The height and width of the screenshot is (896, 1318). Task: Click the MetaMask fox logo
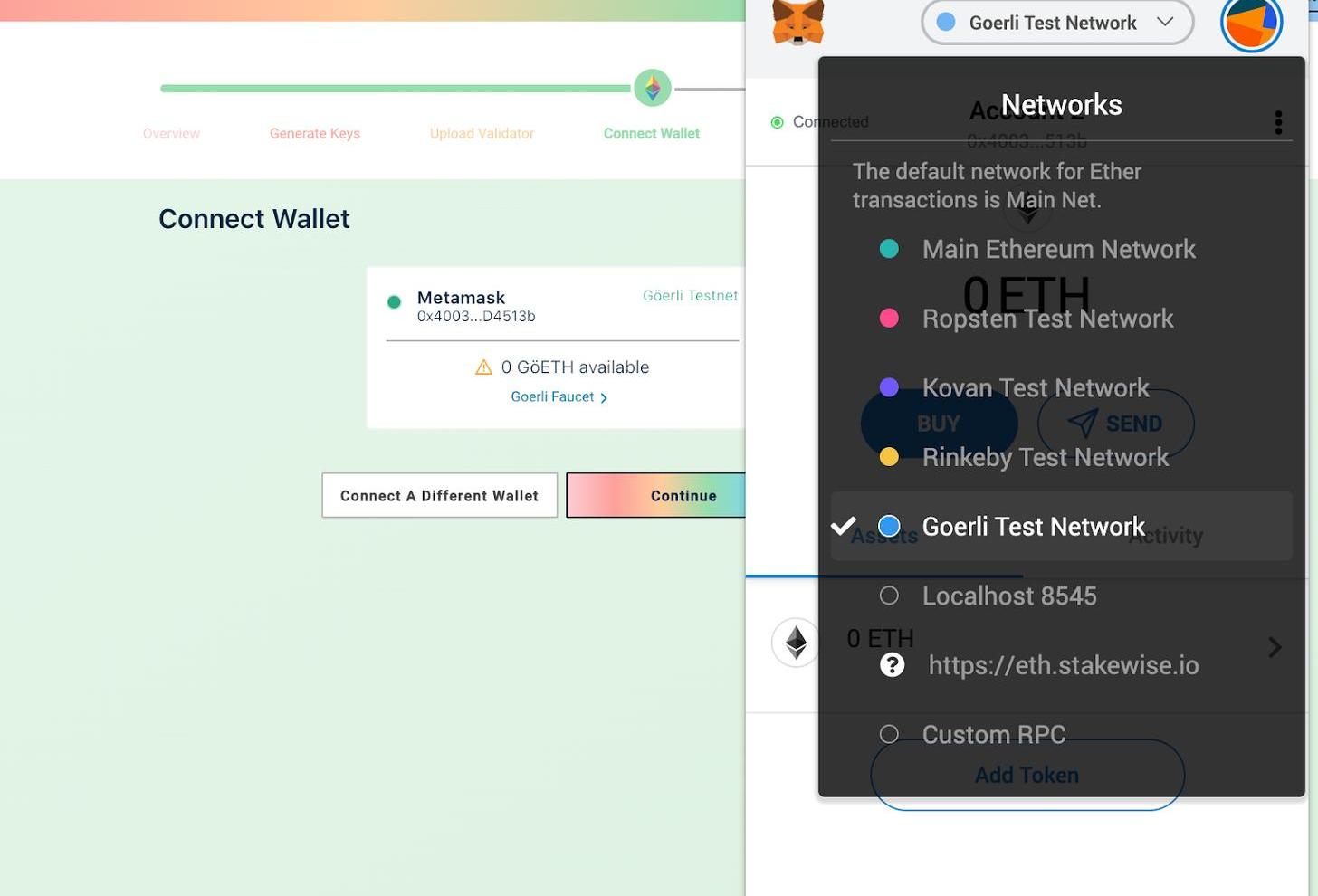[x=797, y=22]
